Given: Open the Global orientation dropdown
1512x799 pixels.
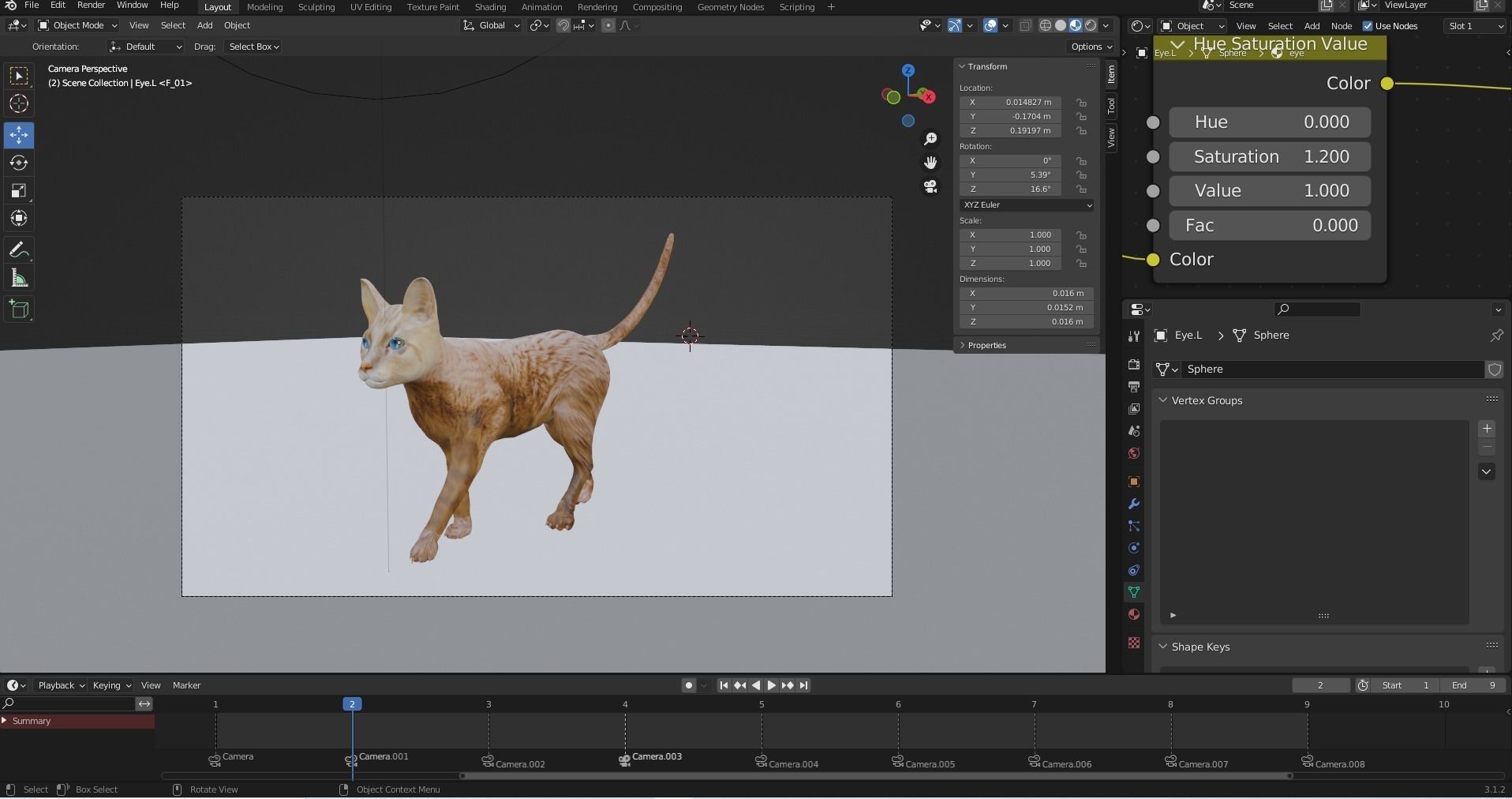Looking at the screenshot, I should click(491, 25).
